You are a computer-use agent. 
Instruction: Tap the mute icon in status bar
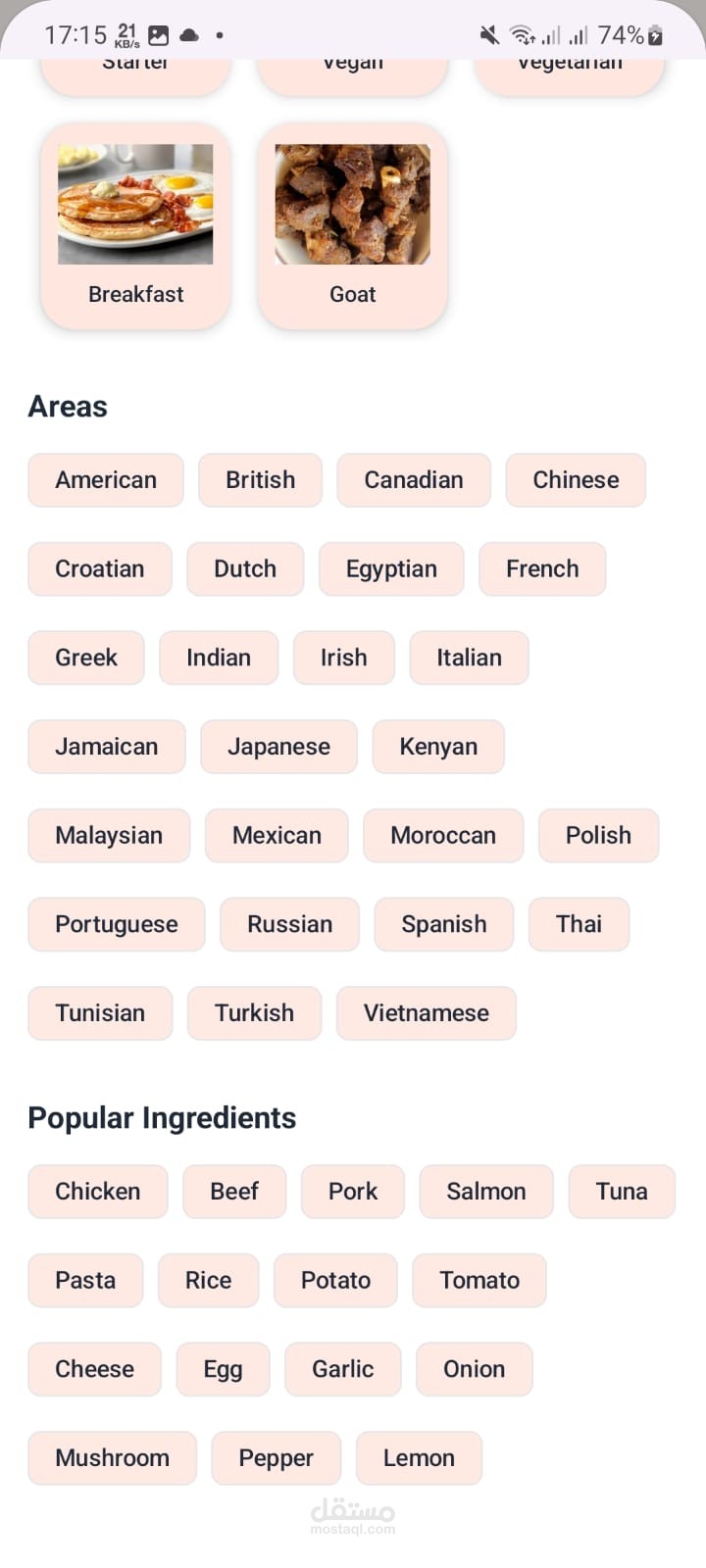click(489, 36)
